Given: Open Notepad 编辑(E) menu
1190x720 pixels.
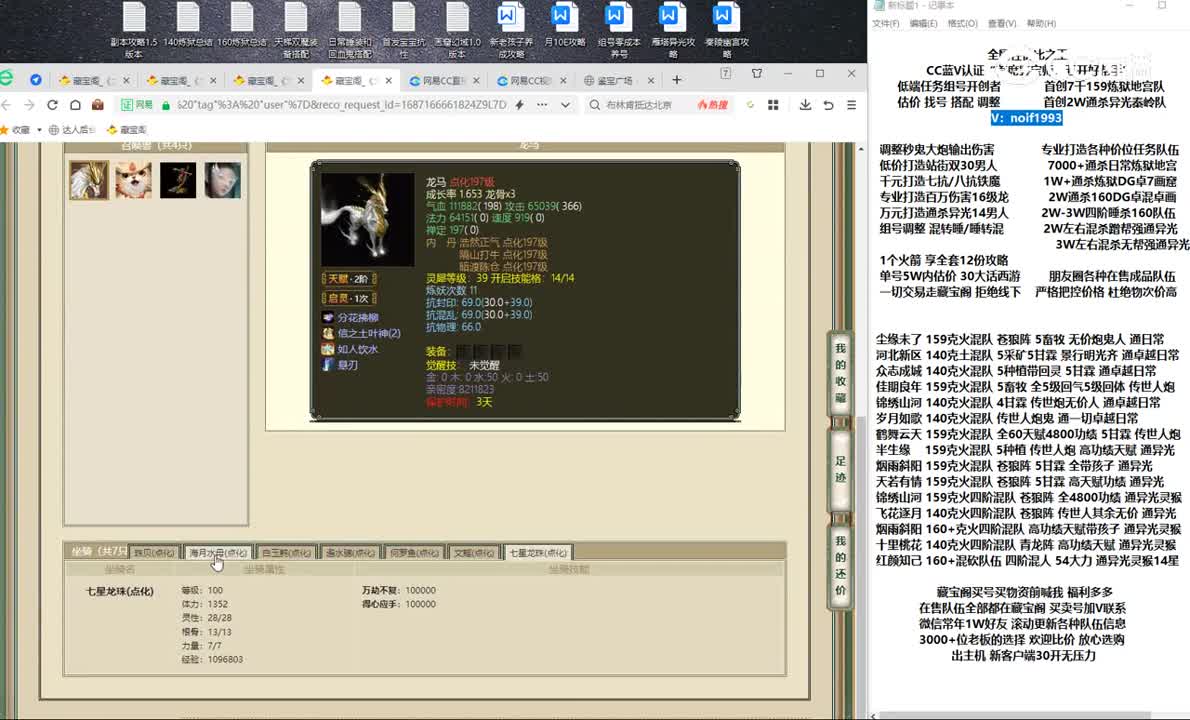Looking at the screenshot, I should coord(923,24).
